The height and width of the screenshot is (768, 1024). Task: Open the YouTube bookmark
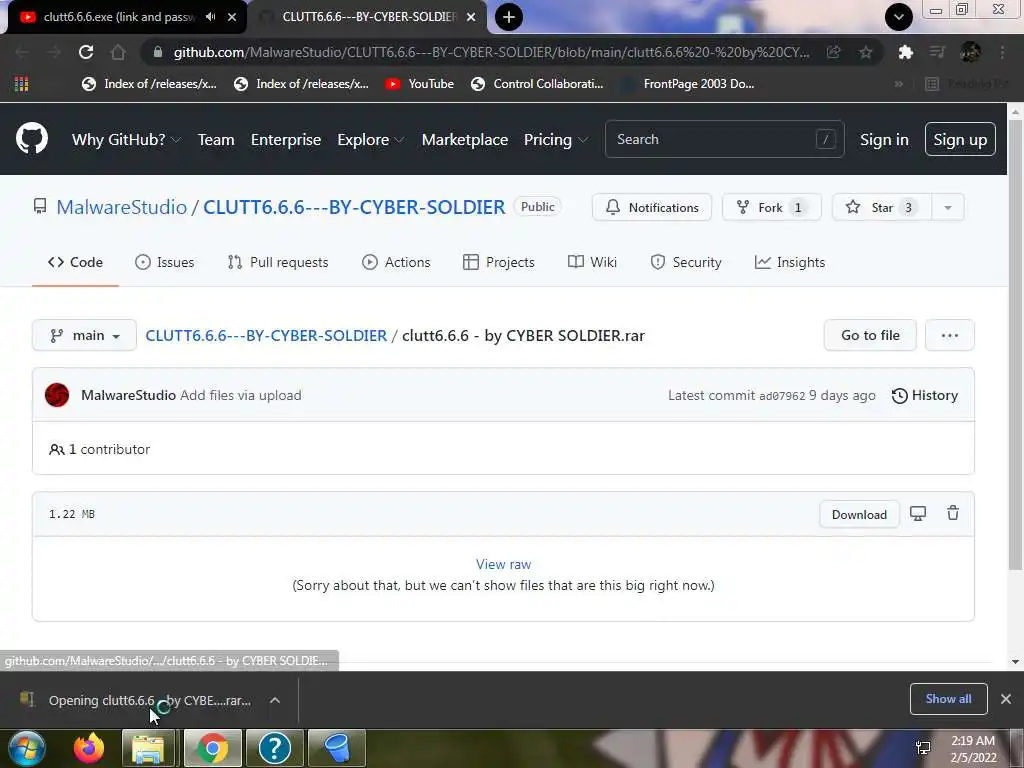tap(420, 84)
